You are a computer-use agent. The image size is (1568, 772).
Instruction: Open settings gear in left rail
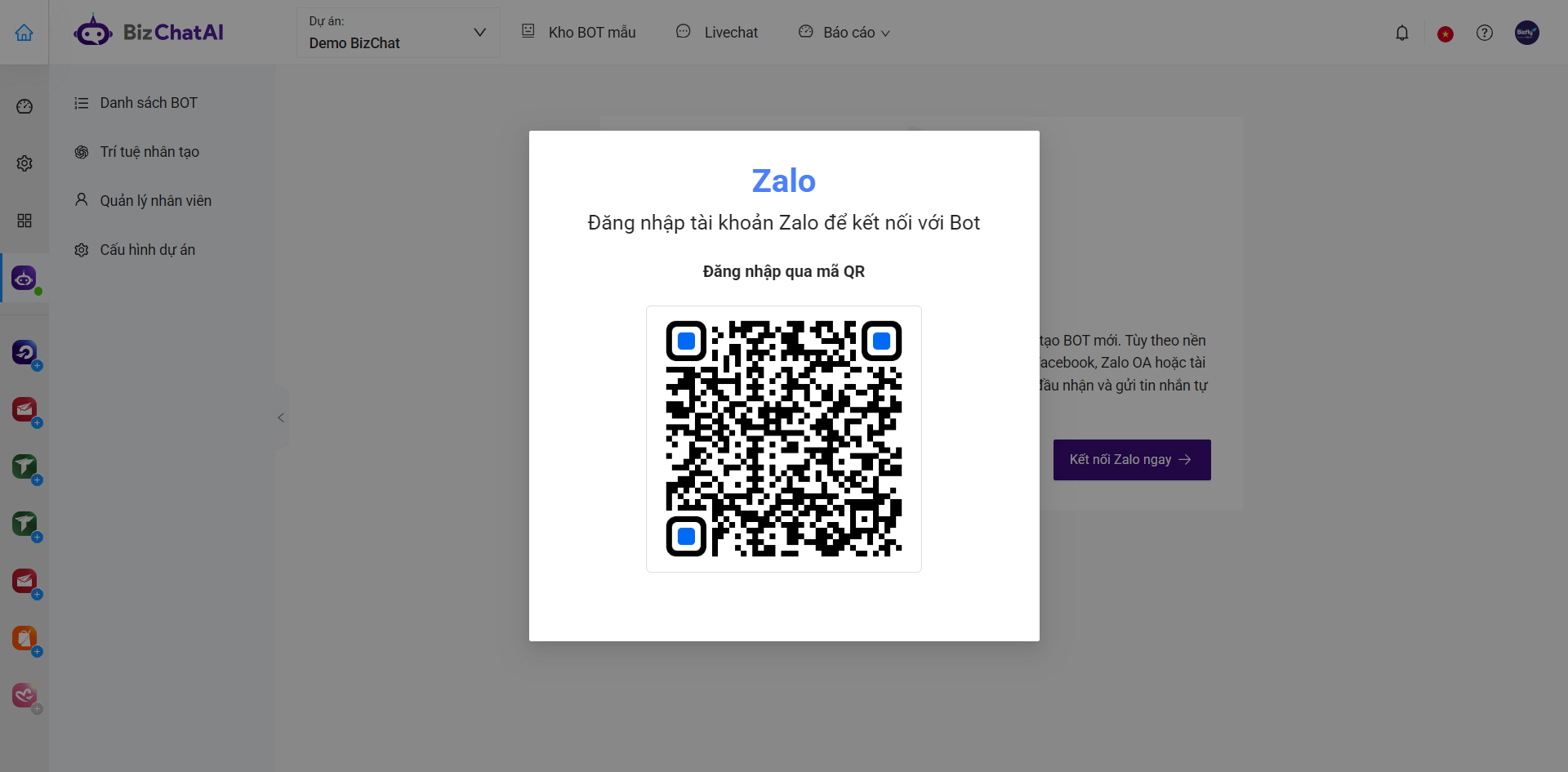tap(24, 163)
